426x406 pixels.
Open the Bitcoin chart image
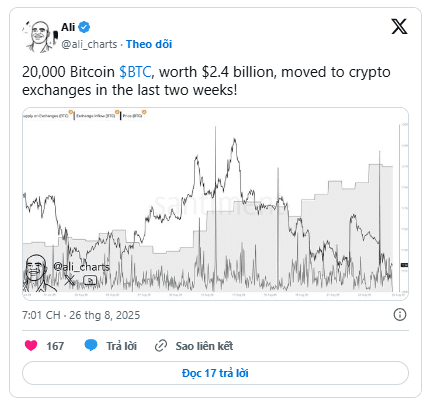pos(215,204)
